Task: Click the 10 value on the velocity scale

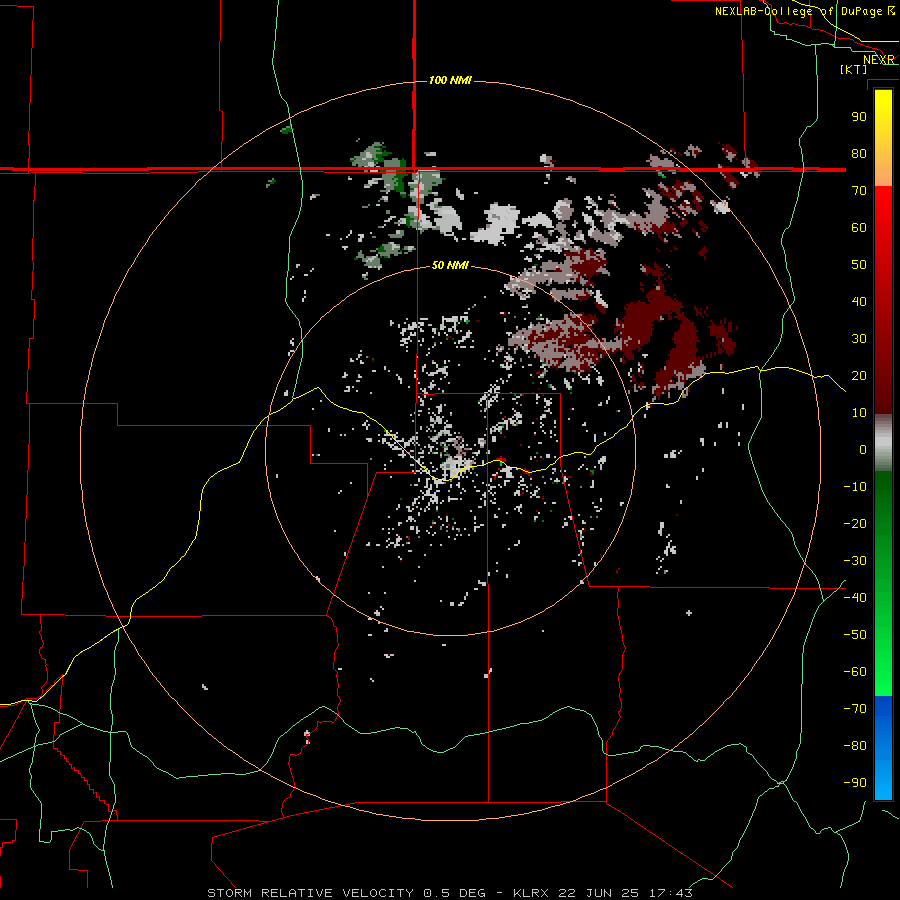Action: coord(859,413)
